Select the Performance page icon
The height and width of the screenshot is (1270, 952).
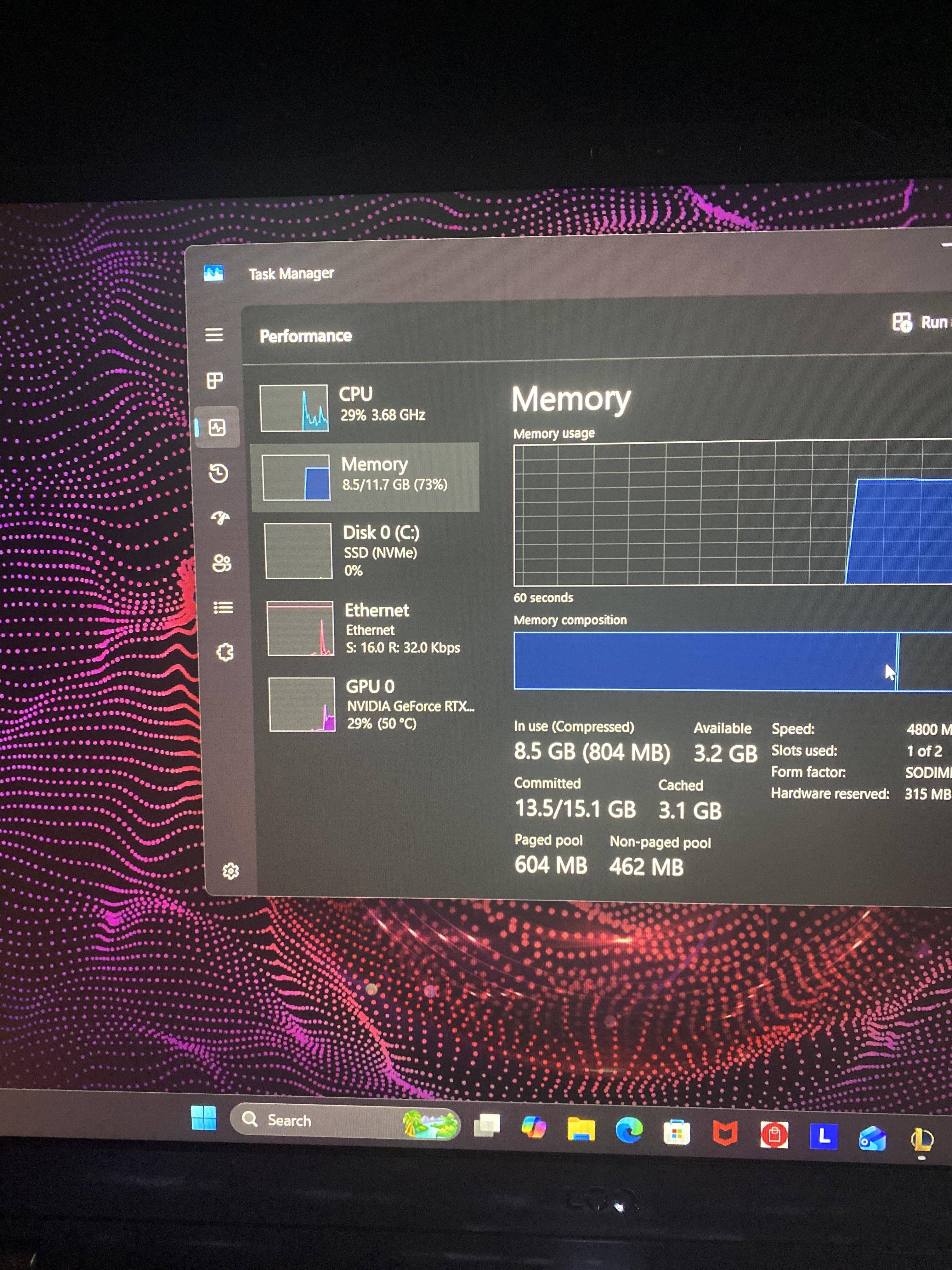[x=217, y=427]
